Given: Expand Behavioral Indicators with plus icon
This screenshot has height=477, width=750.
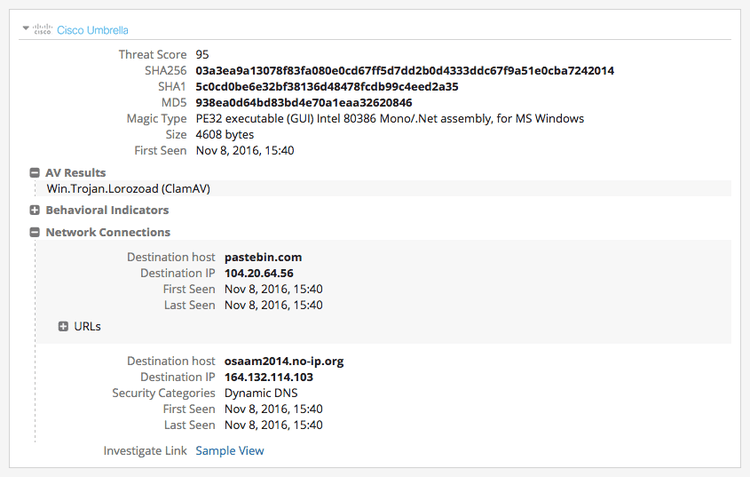Looking at the screenshot, I should coord(35,211).
